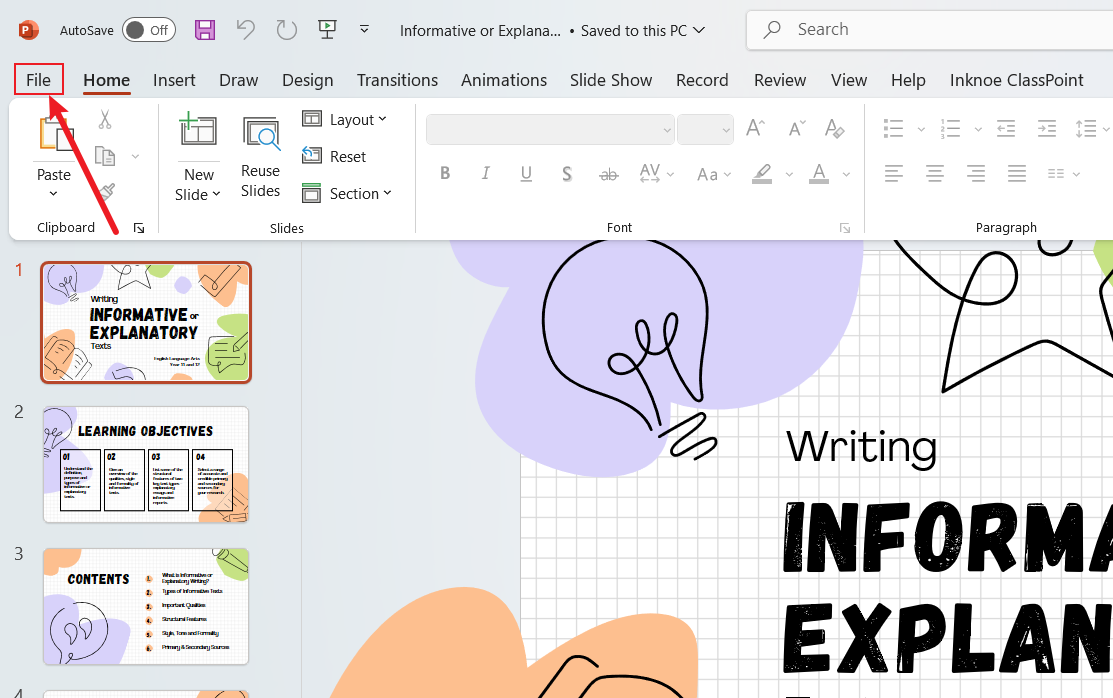1113x698 pixels.
Task: Open the Reuse Slides tool
Action: [261, 158]
